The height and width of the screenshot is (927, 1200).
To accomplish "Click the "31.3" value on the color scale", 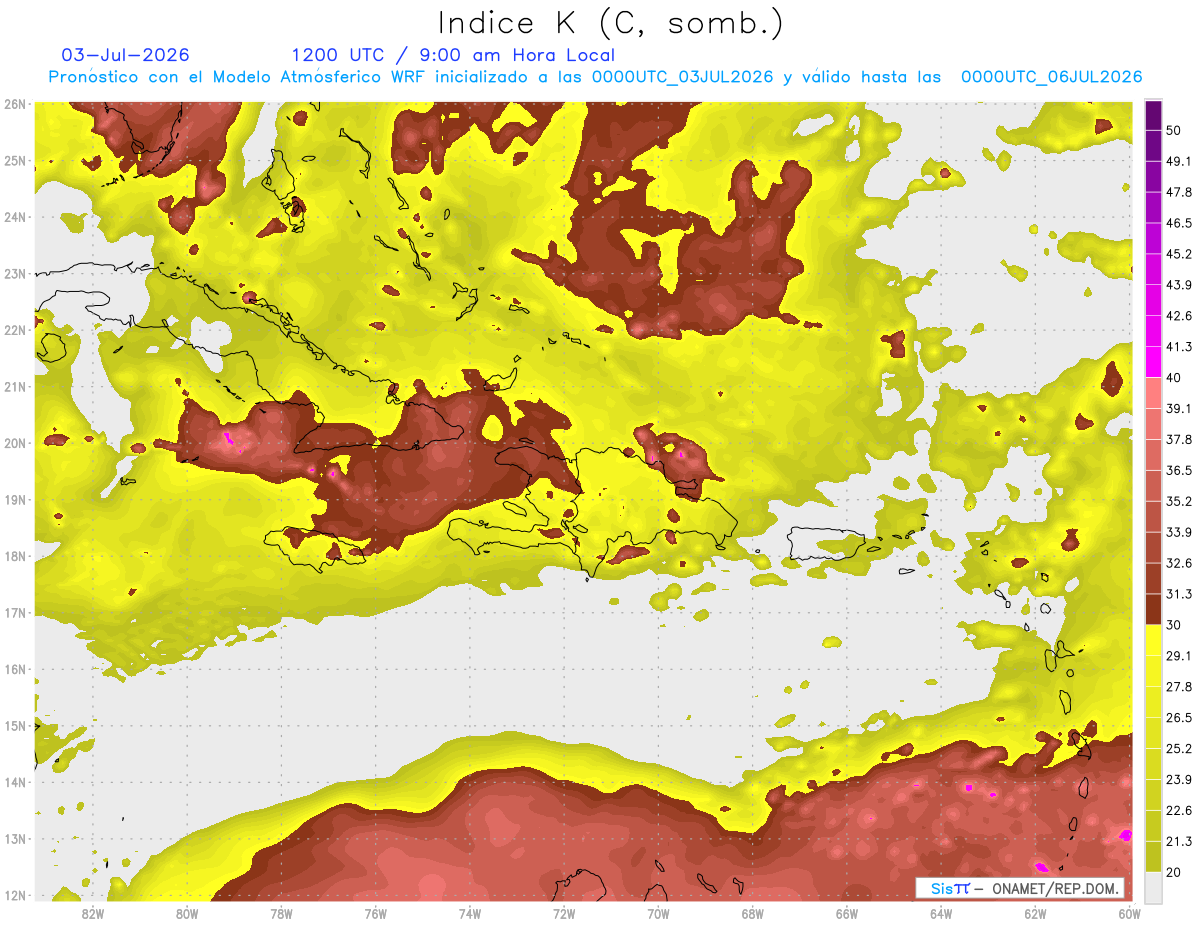I will point(1178,594).
